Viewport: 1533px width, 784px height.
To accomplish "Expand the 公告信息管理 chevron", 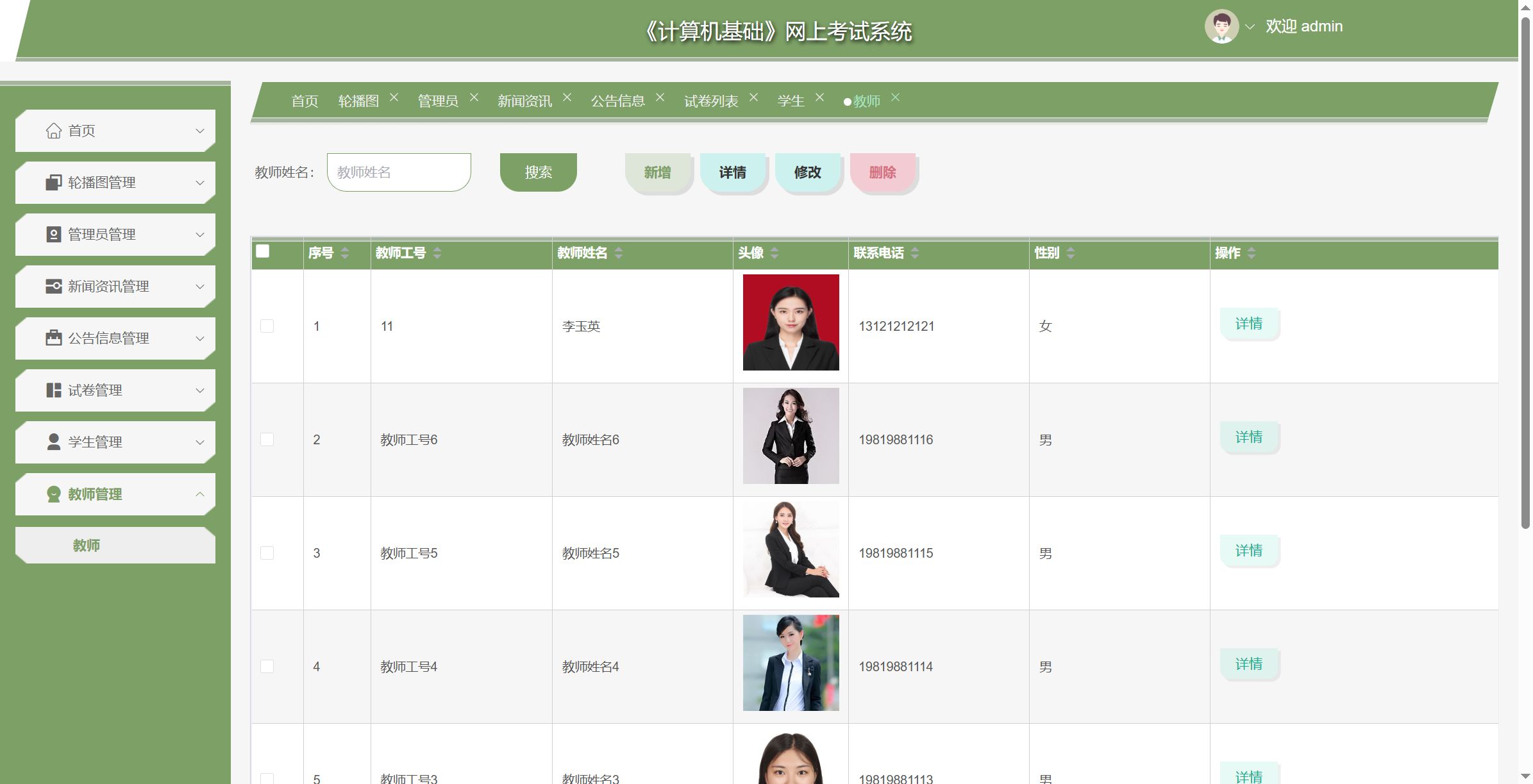I will coord(200,338).
